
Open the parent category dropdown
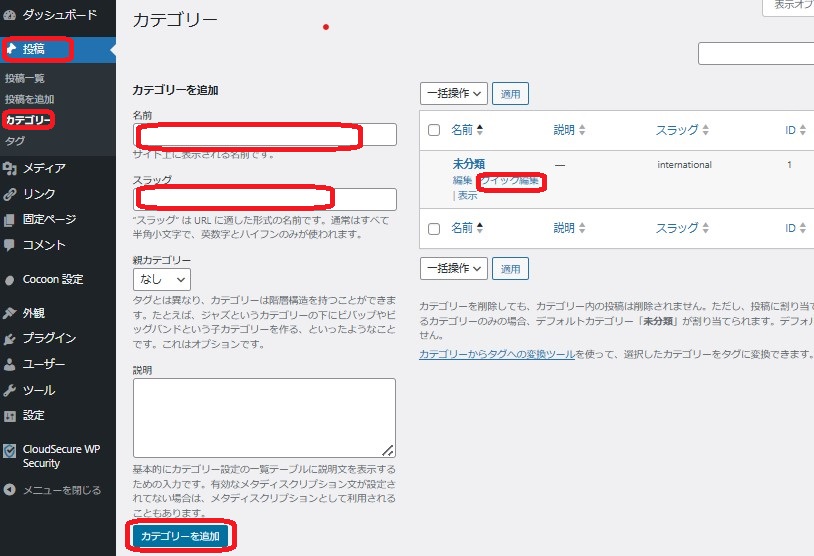161,280
